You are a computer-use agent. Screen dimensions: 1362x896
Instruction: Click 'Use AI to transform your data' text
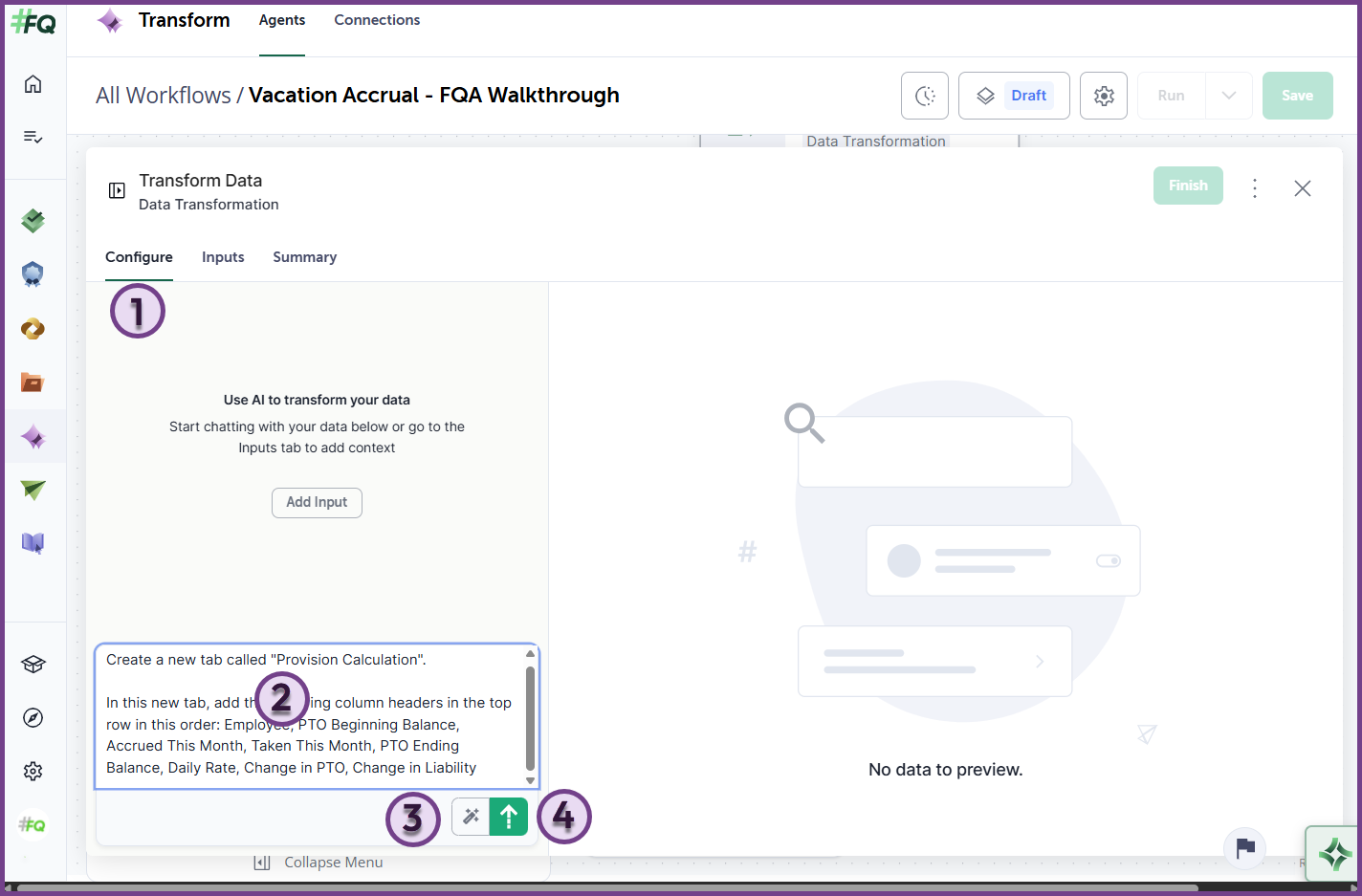(317, 401)
